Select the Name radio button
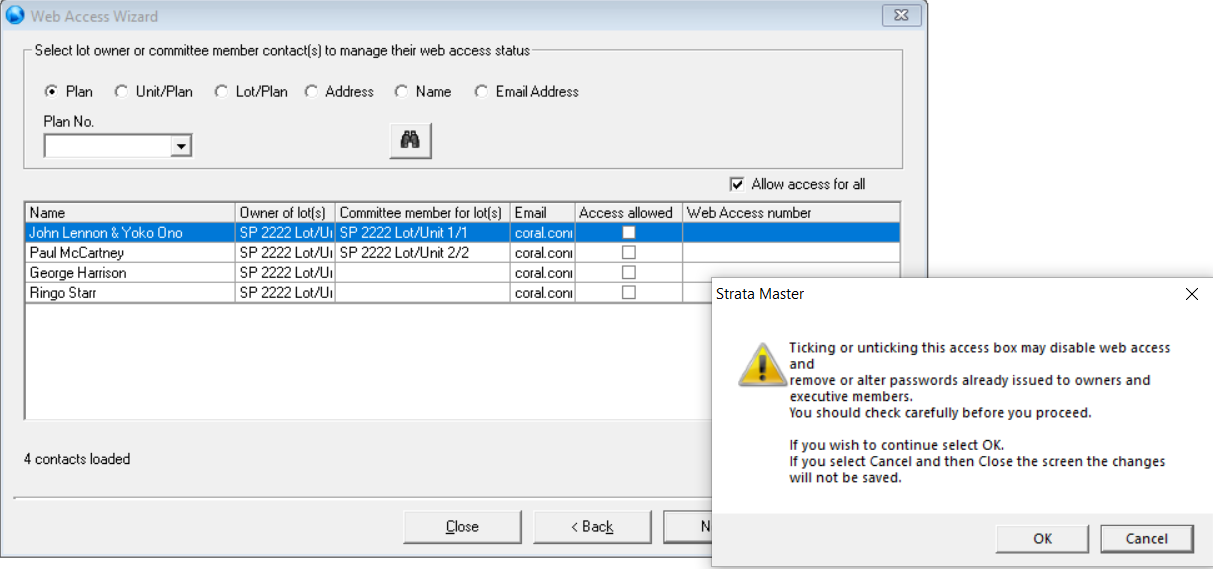This screenshot has width=1213, height=569. pyautogui.click(x=401, y=91)
